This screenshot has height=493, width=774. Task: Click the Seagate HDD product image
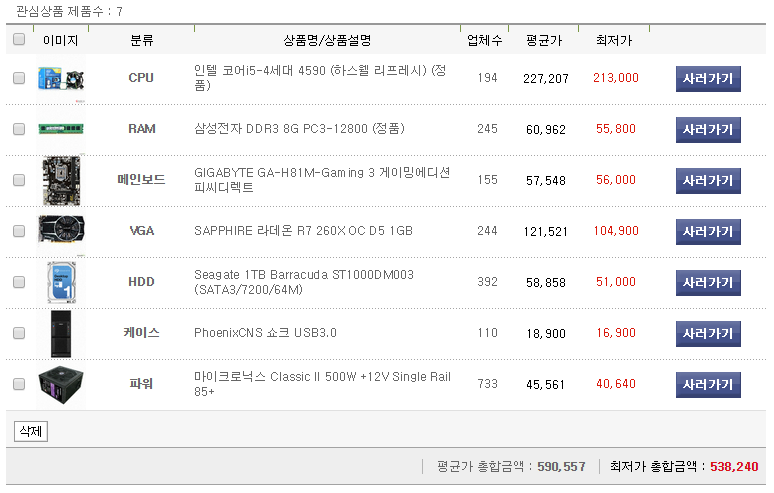point(61,282)
